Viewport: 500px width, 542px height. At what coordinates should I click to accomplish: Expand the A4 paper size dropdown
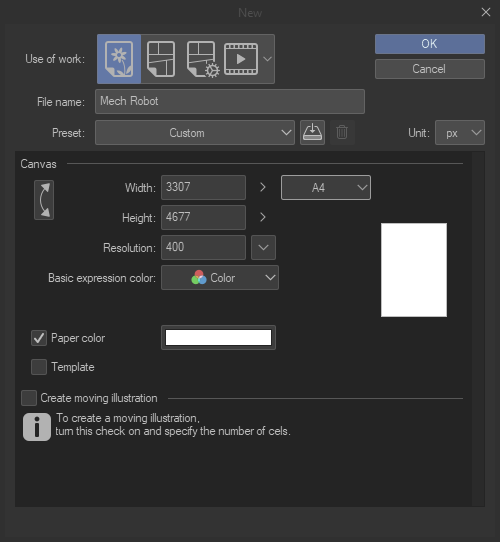point(326,187)
